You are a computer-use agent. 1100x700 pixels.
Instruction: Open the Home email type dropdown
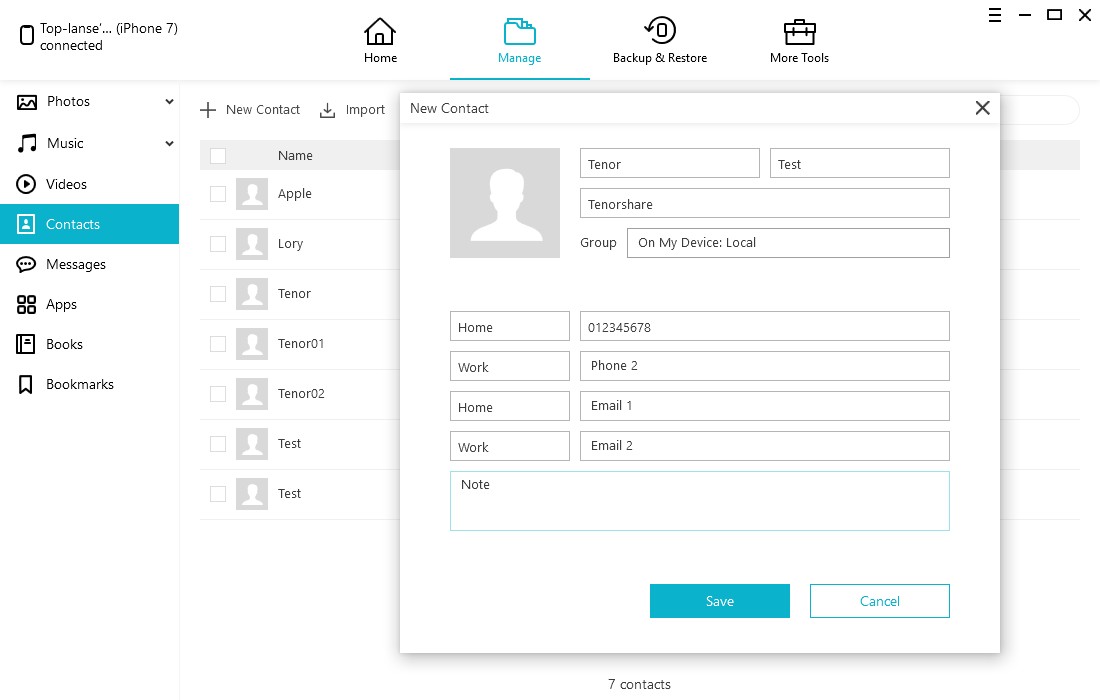pos(509,406)
